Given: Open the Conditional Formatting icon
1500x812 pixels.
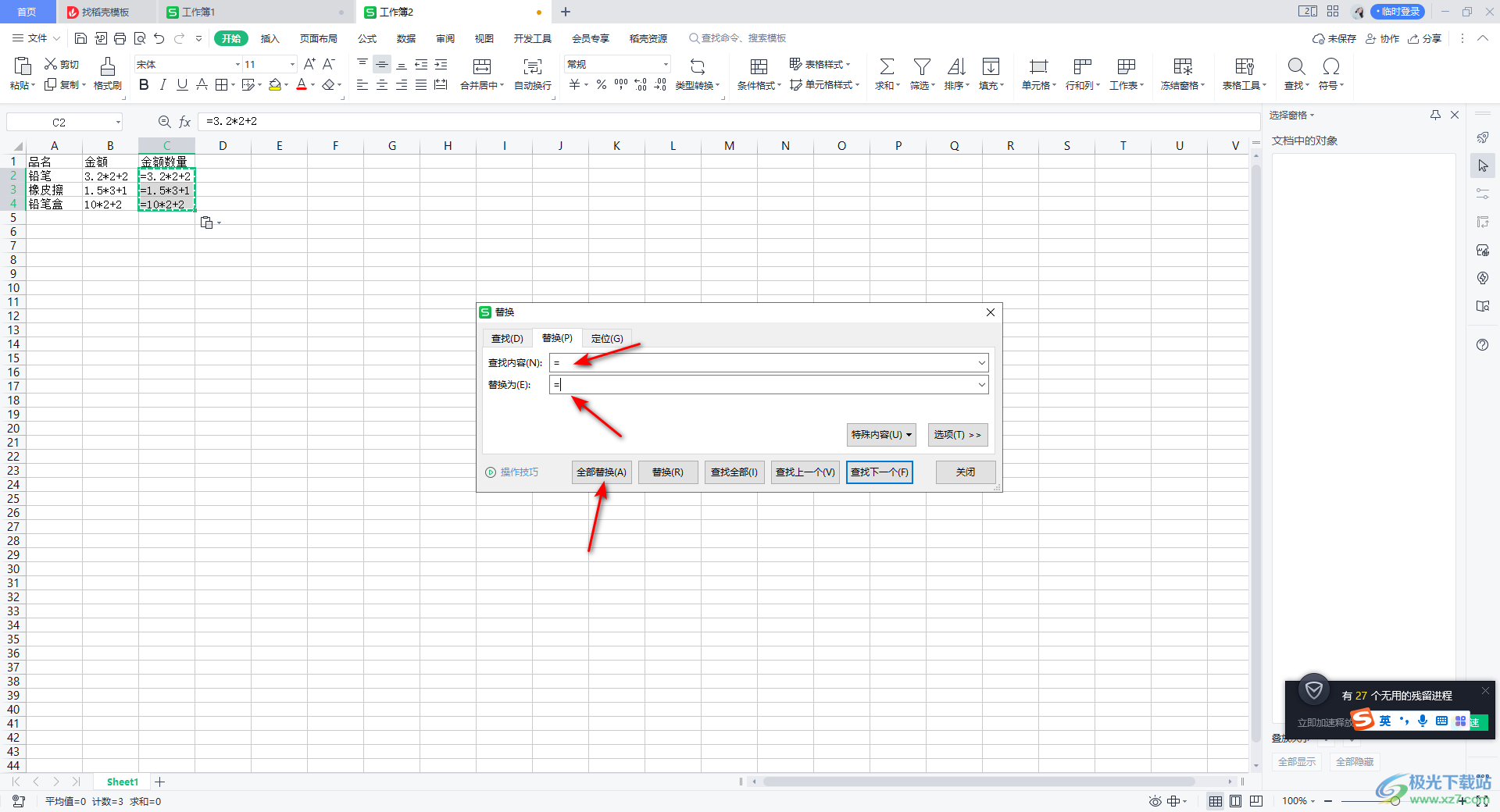Looking at the screenshot, I should point(759,66).
